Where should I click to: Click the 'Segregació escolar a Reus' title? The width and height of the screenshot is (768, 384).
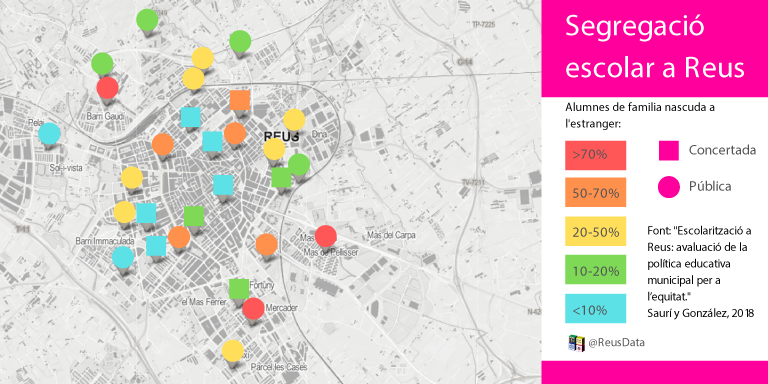pos(655,47)
